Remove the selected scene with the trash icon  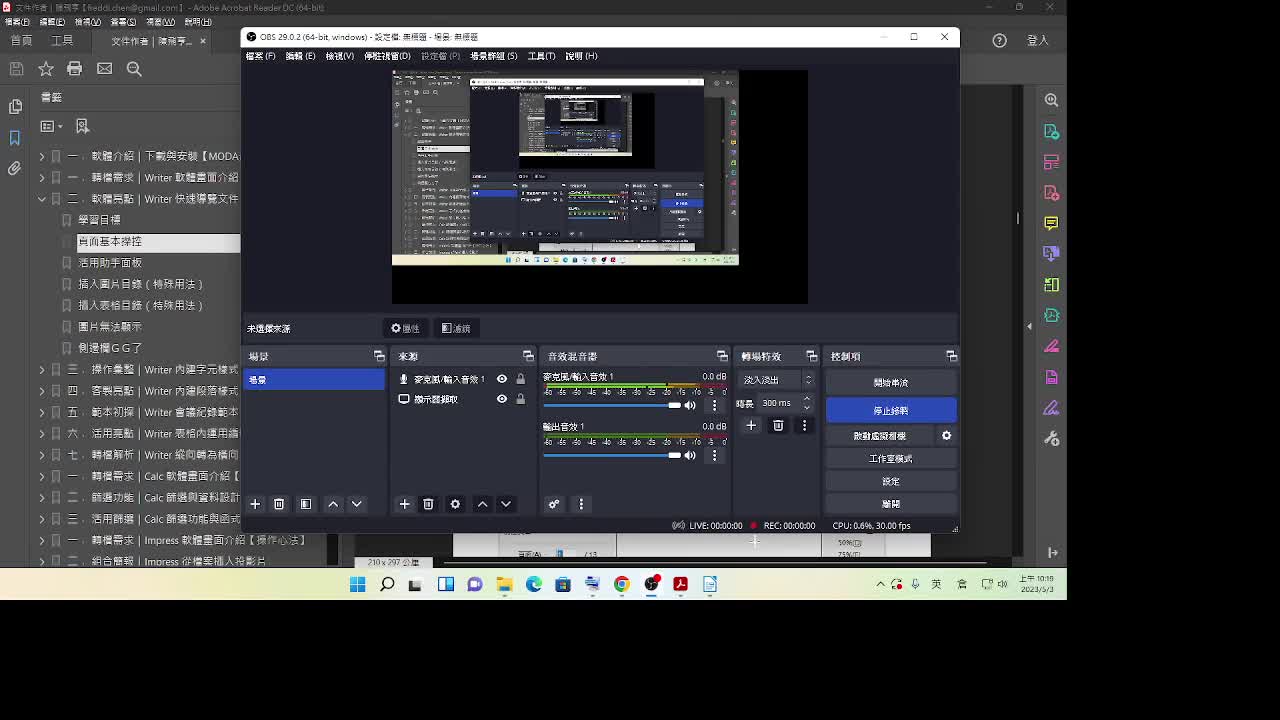click(279, 504)
